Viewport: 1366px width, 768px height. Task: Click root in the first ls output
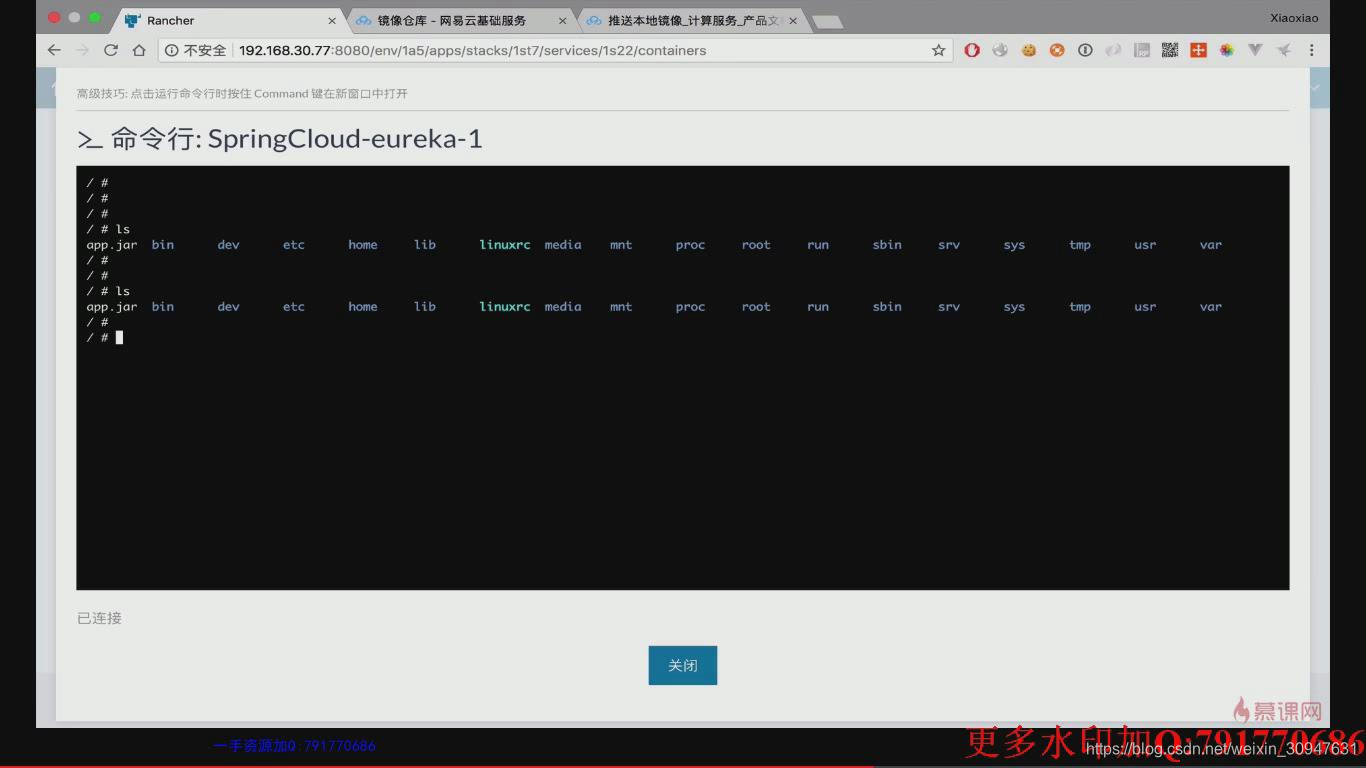click(x=756, y=244)
